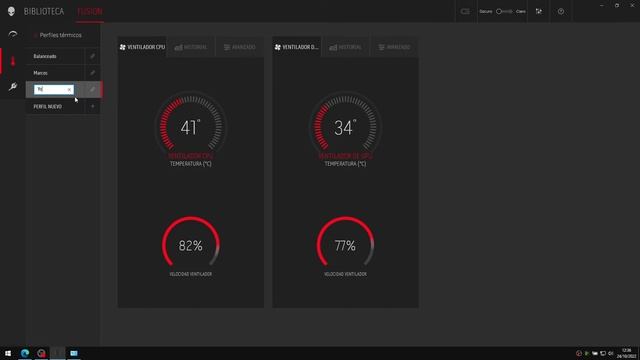Viewport: 640px width, 360px height.
Task: Open the FUSION tab
Action: (x=90, y=11)
